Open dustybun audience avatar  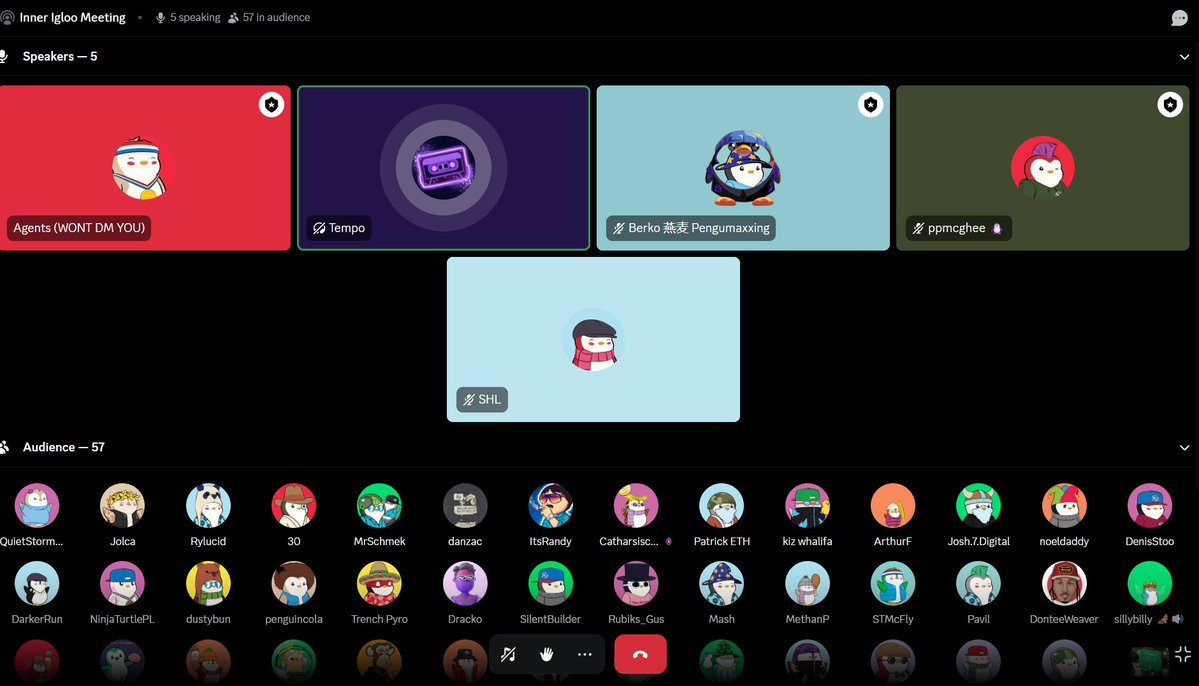point(208,584)
